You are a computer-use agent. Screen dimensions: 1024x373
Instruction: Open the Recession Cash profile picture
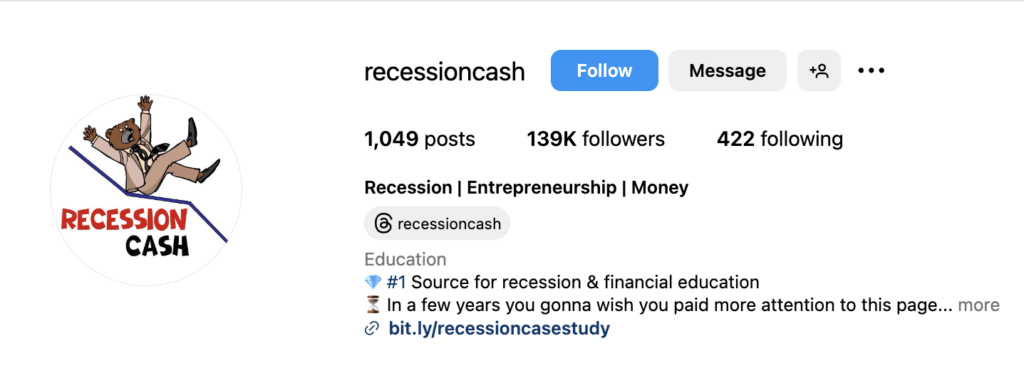tap(146, 190)
